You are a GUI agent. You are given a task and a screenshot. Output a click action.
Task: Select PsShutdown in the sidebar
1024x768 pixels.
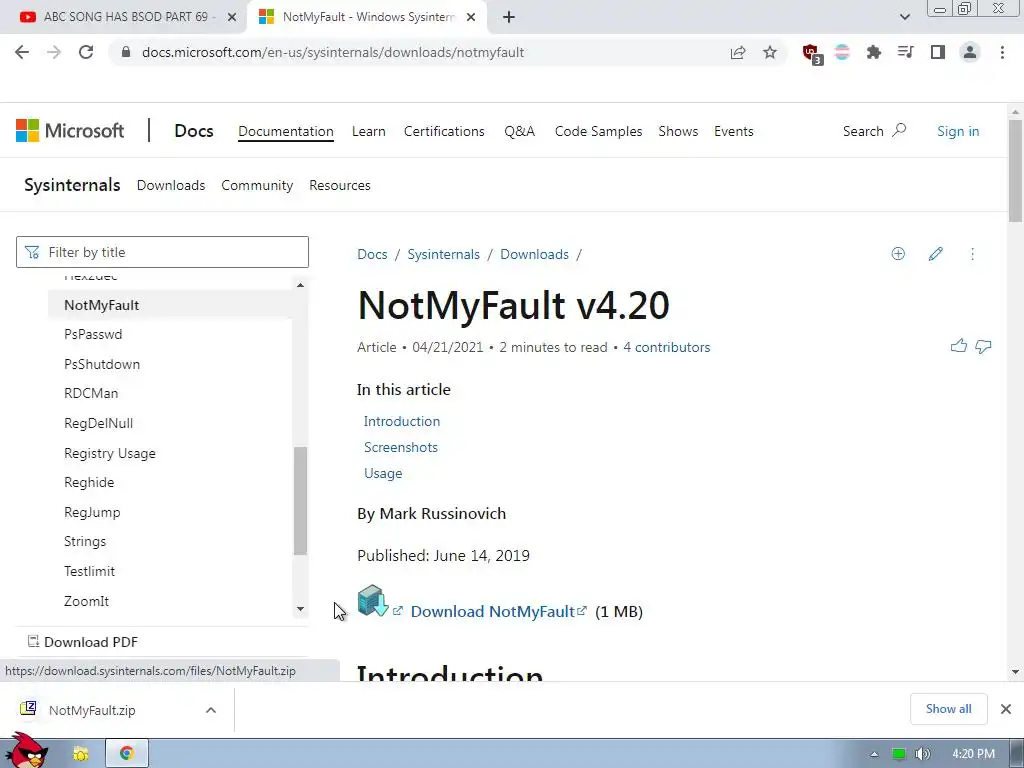click(x=102, y=364)
